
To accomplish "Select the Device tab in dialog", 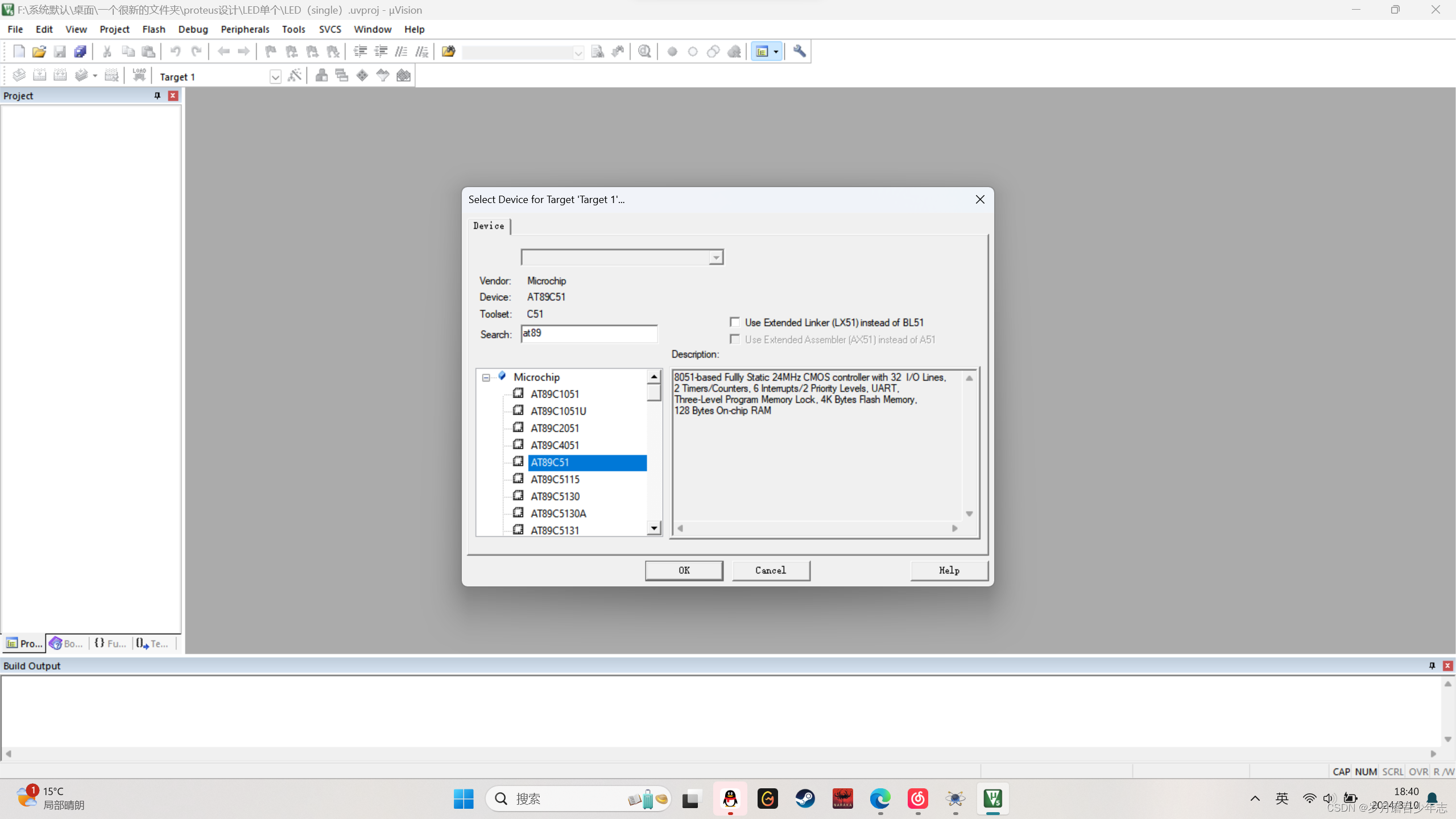I will point(489,226).
